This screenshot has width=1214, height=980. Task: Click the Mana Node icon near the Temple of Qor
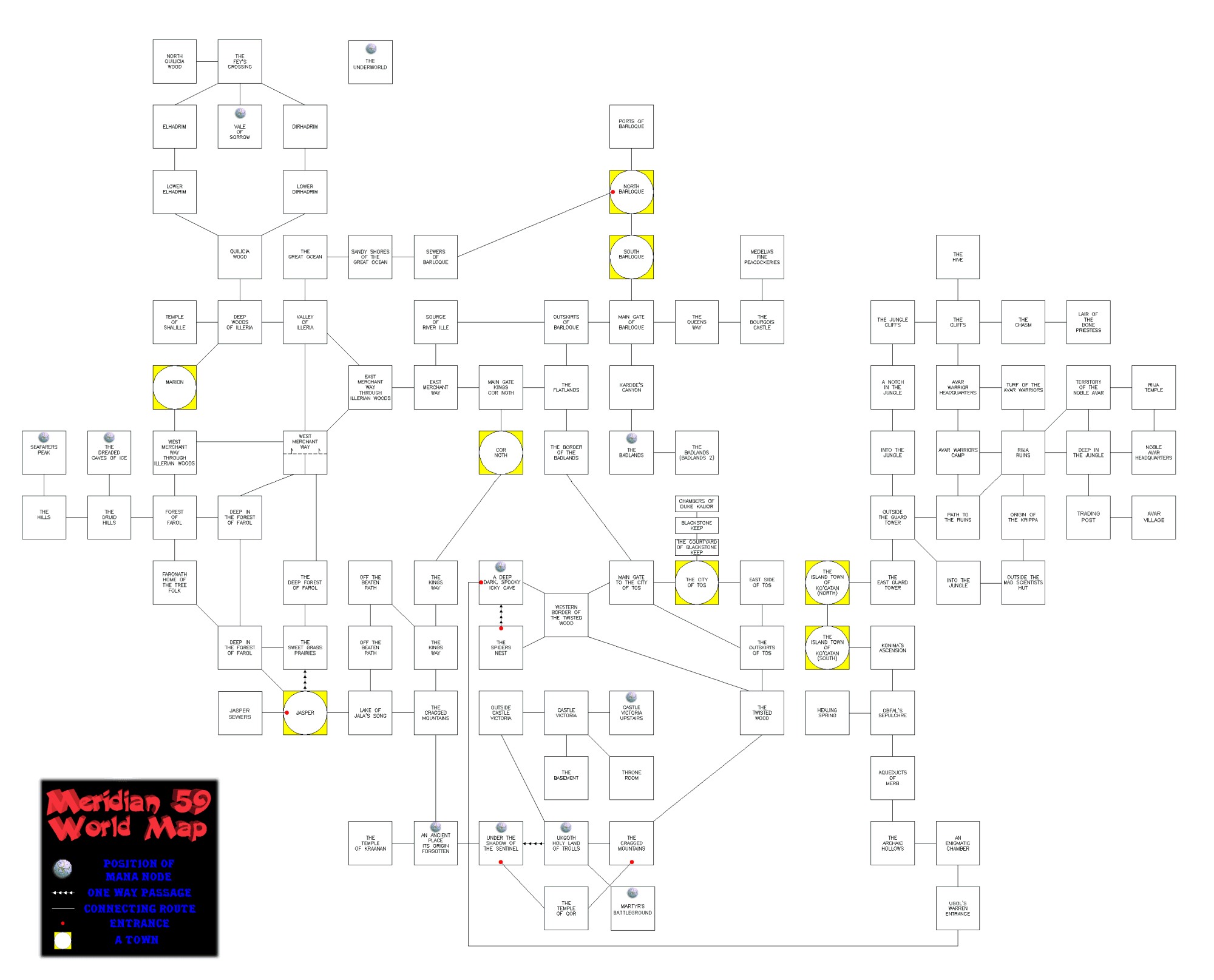(x=633, y=893)
